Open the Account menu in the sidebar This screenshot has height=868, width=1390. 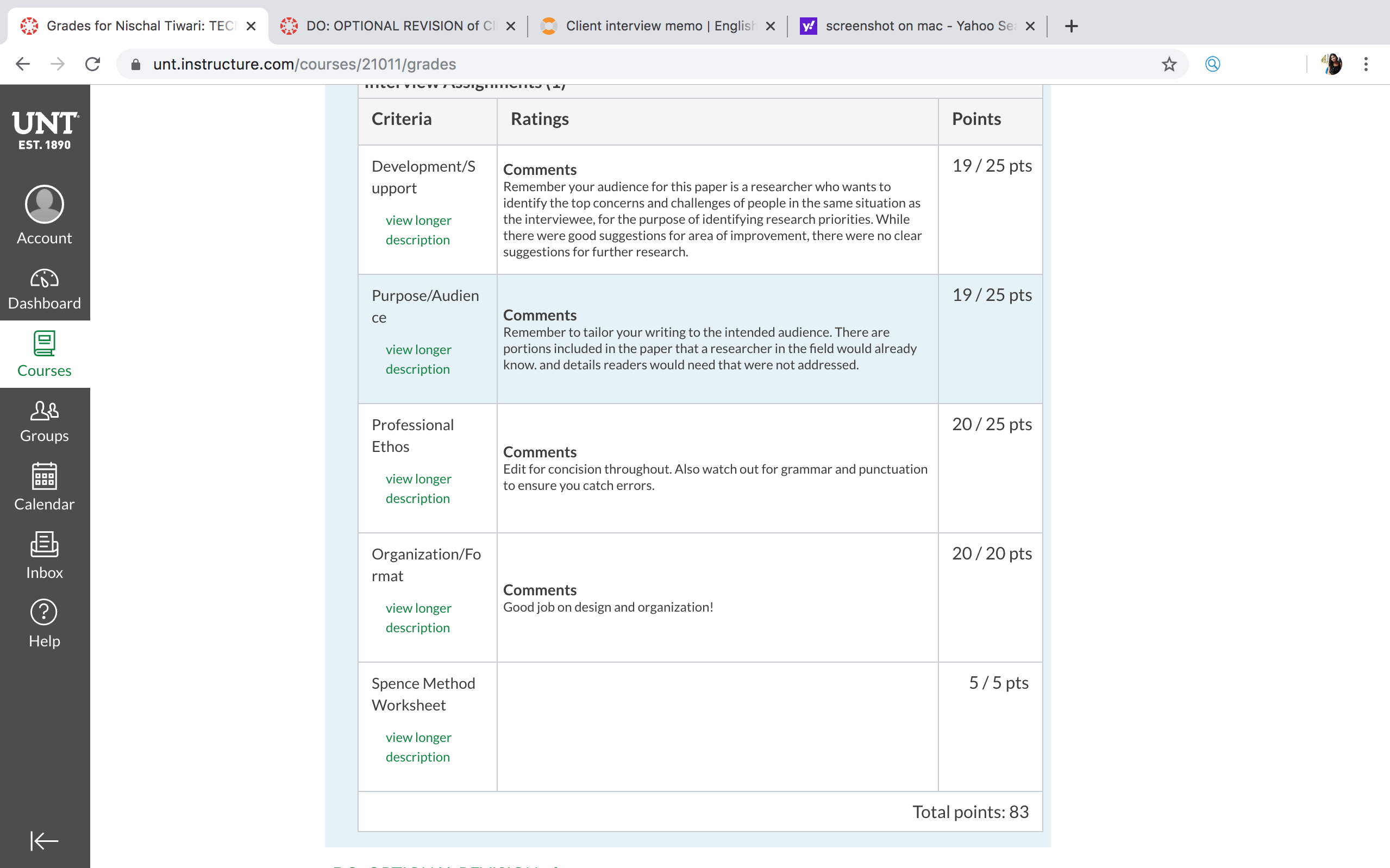tap(44, 215)
